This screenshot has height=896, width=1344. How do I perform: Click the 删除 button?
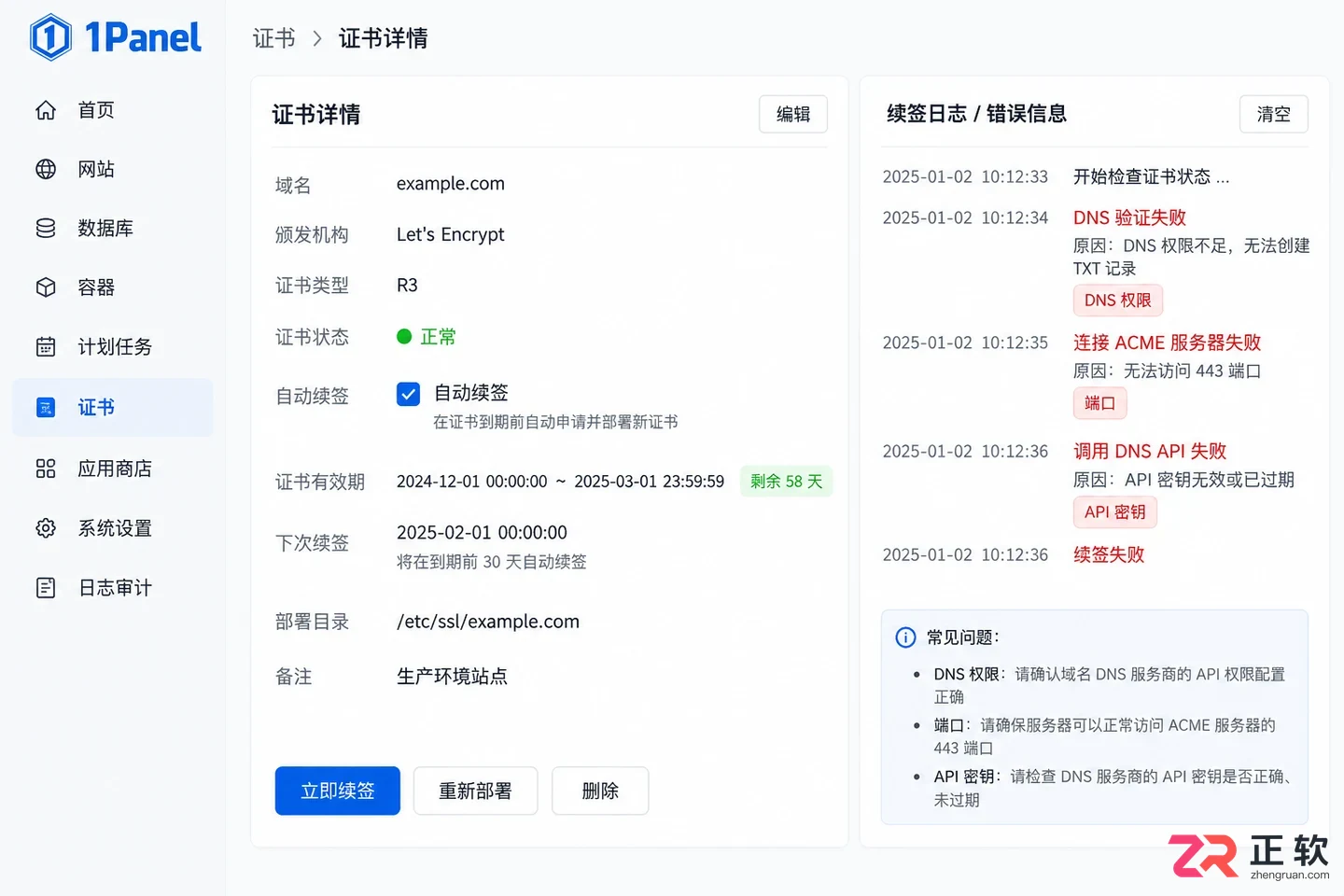coord(600,791)
